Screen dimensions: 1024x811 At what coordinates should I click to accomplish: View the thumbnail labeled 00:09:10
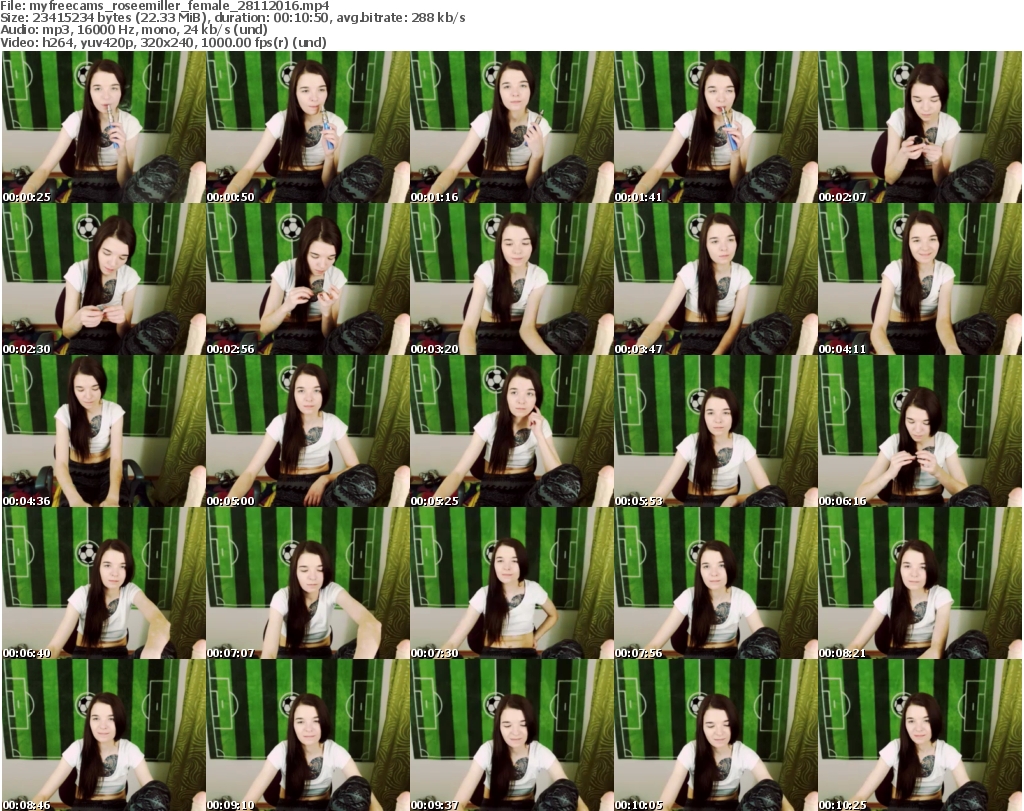click(308, 735)
